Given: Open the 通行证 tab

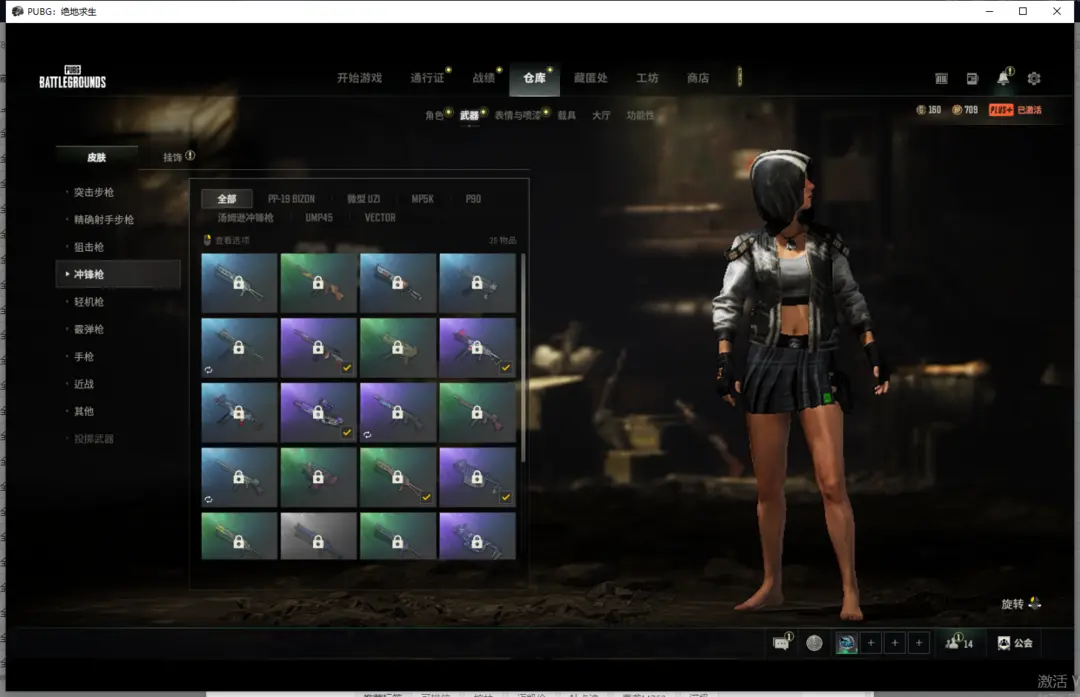Looking at the screenshot, I should pos(428,78).
